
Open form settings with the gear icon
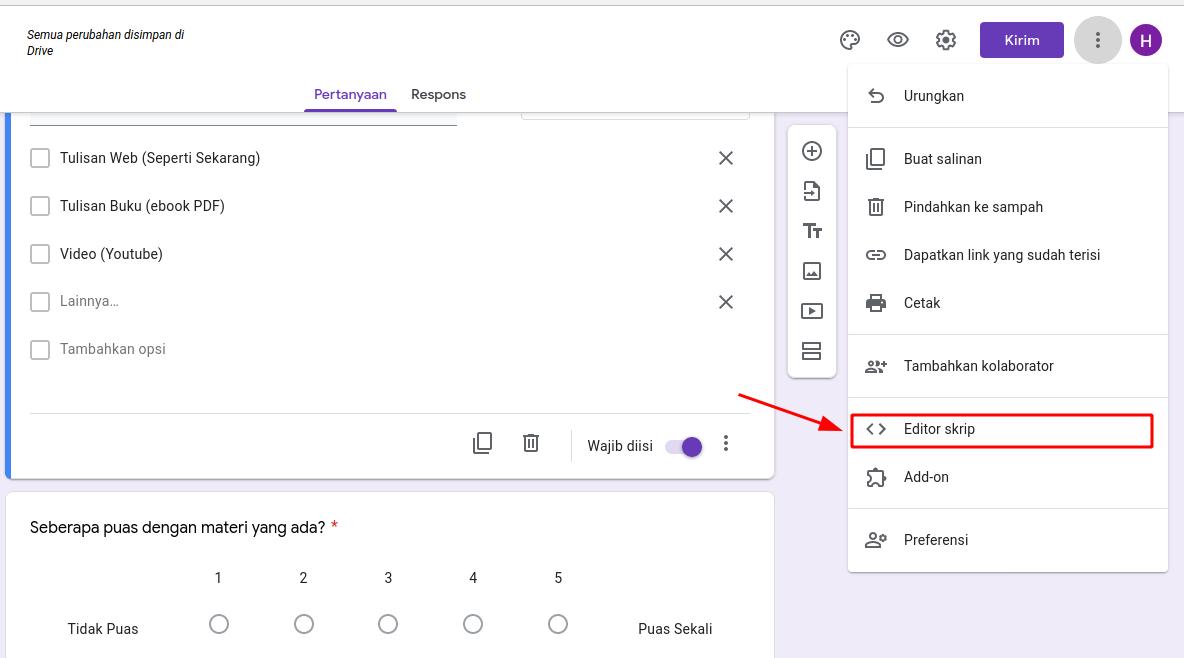point(945,40)
